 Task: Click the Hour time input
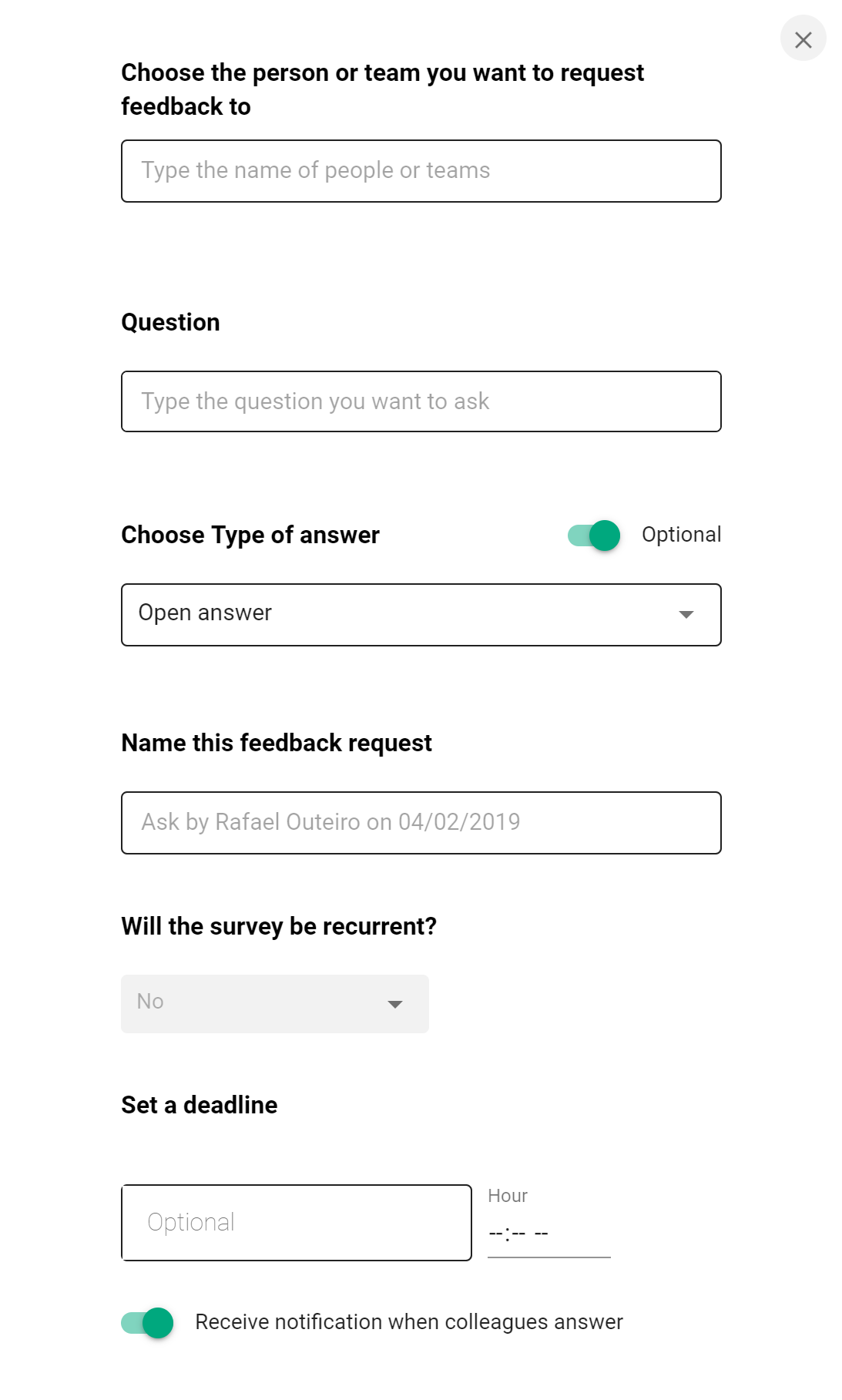pyautogui.click(x=548, y=1234)
